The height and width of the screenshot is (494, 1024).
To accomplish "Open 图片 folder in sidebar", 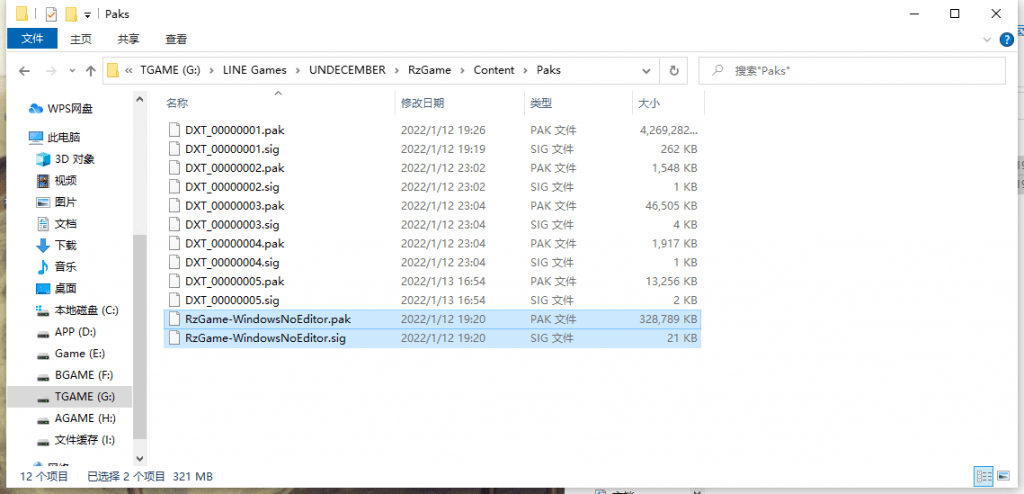I will 65,202.
